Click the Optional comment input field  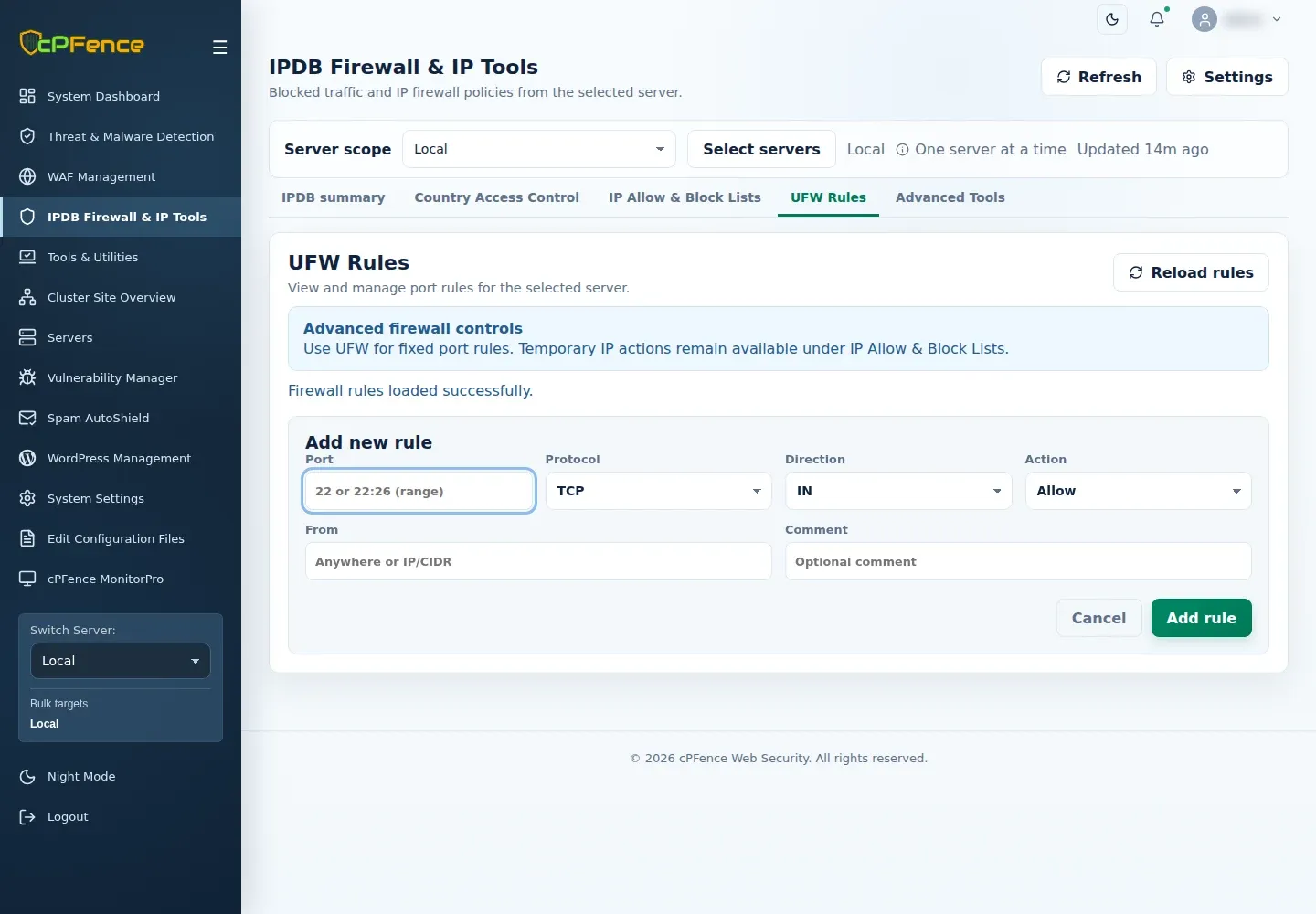pyautogui.click(x=1018, y=561)
